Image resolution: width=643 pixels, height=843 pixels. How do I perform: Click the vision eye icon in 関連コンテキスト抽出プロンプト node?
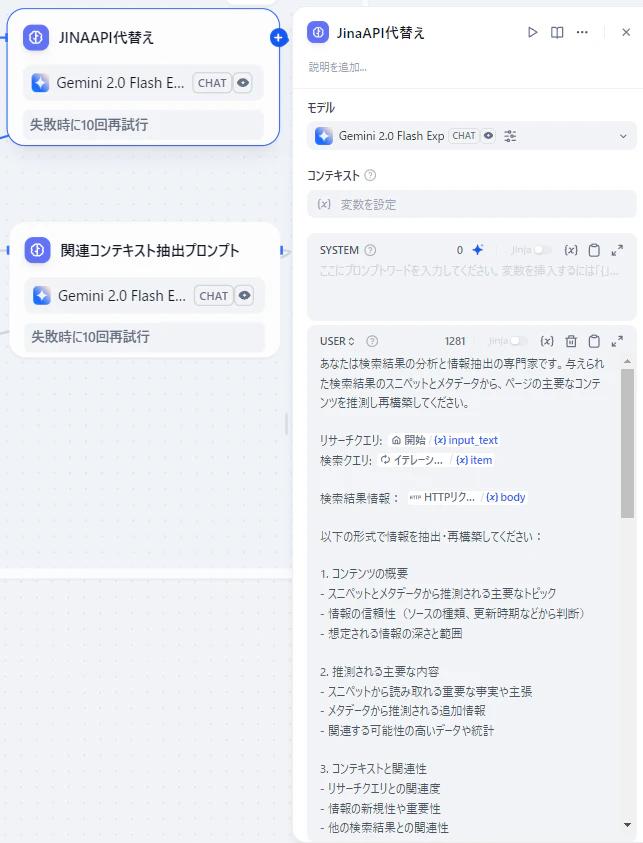click(x=244, y=296)
